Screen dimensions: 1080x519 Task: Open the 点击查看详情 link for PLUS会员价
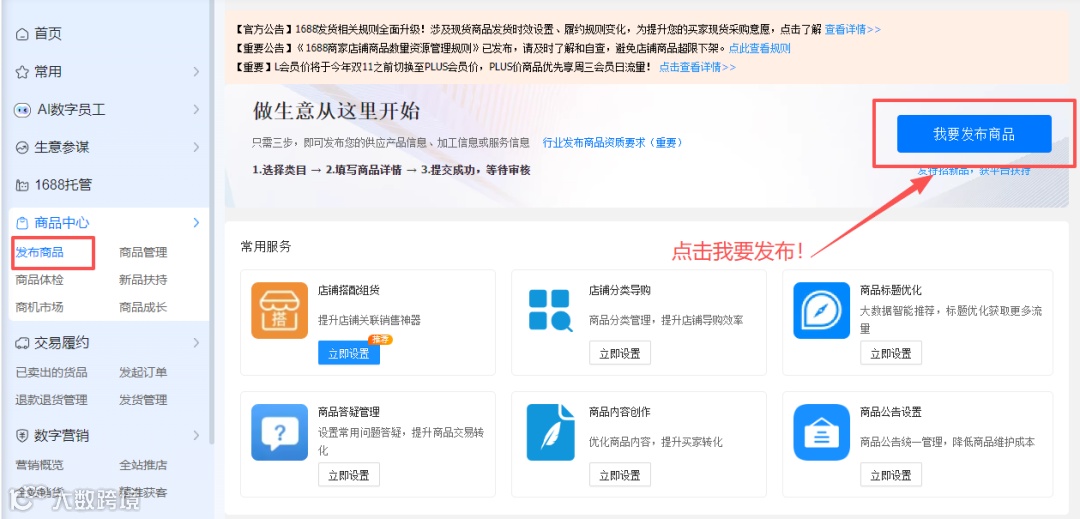point(697,67)
